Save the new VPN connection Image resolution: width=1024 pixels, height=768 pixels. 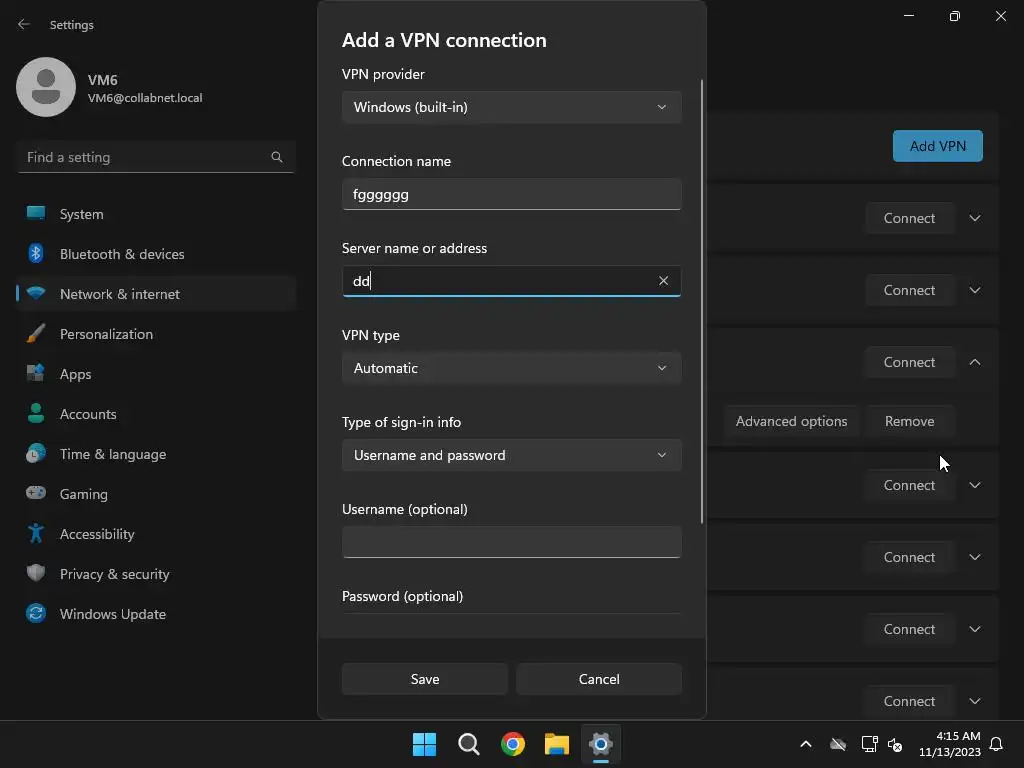(425, 679)
